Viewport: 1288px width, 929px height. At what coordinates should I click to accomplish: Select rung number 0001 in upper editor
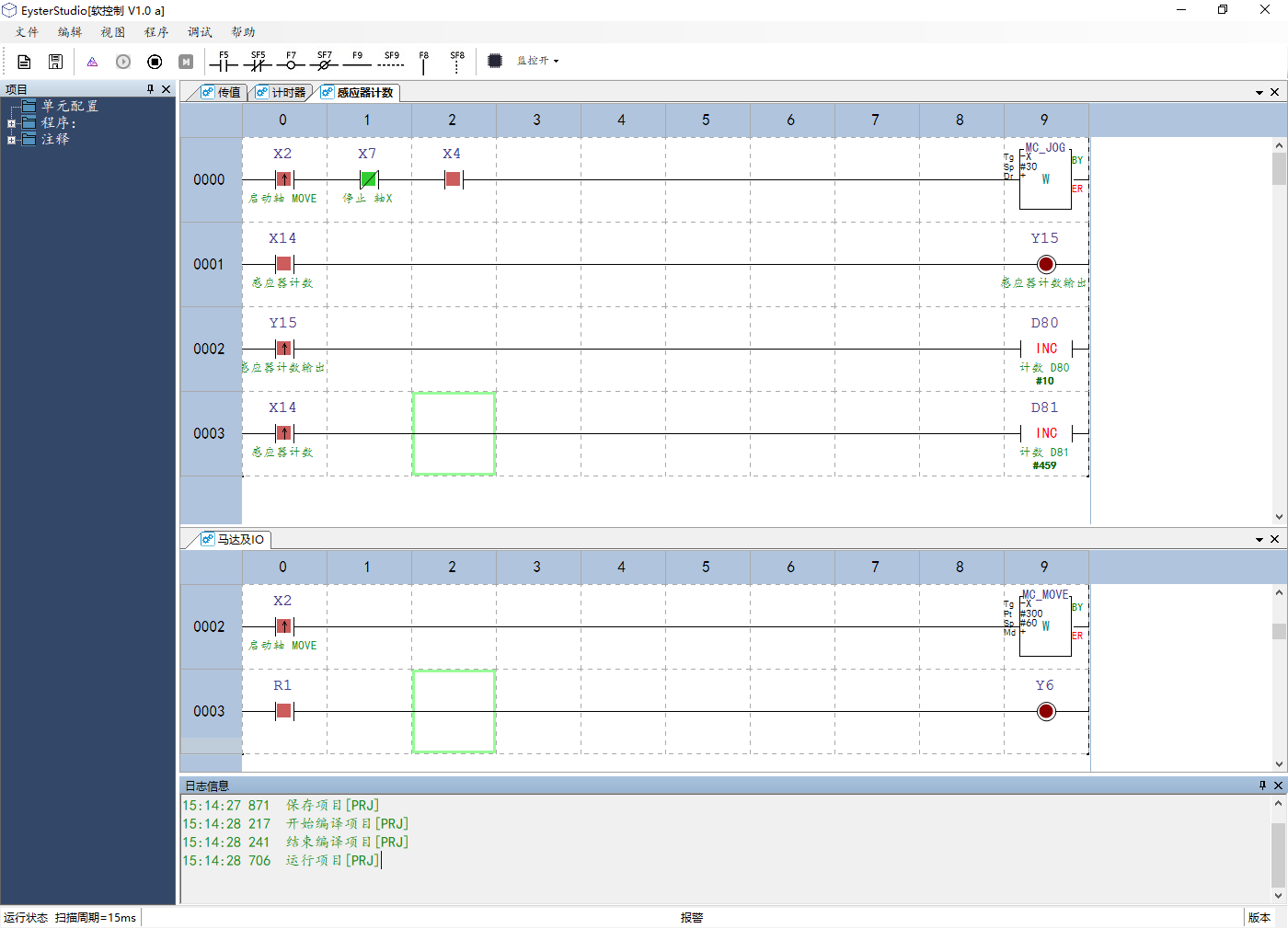210,264
